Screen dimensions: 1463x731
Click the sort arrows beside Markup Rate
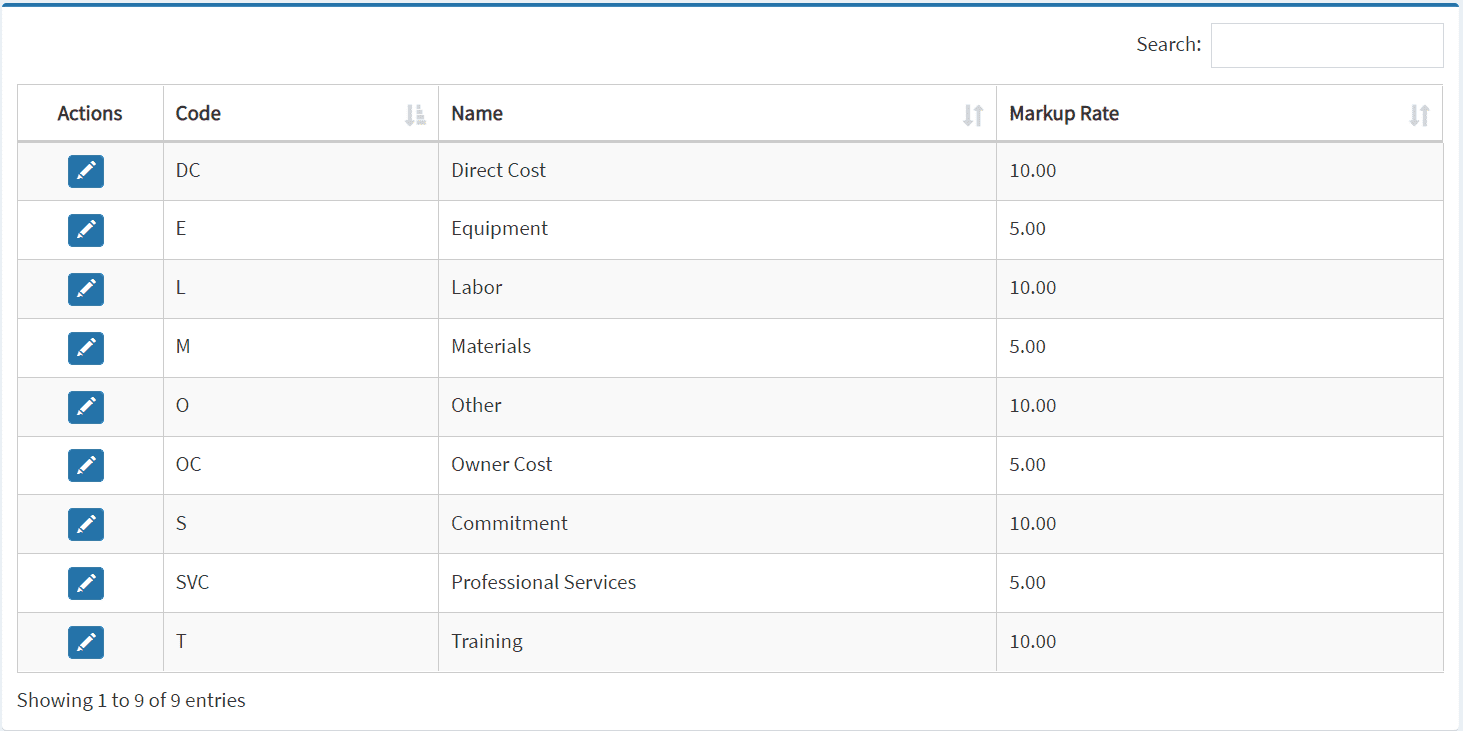pos(1419,115)
